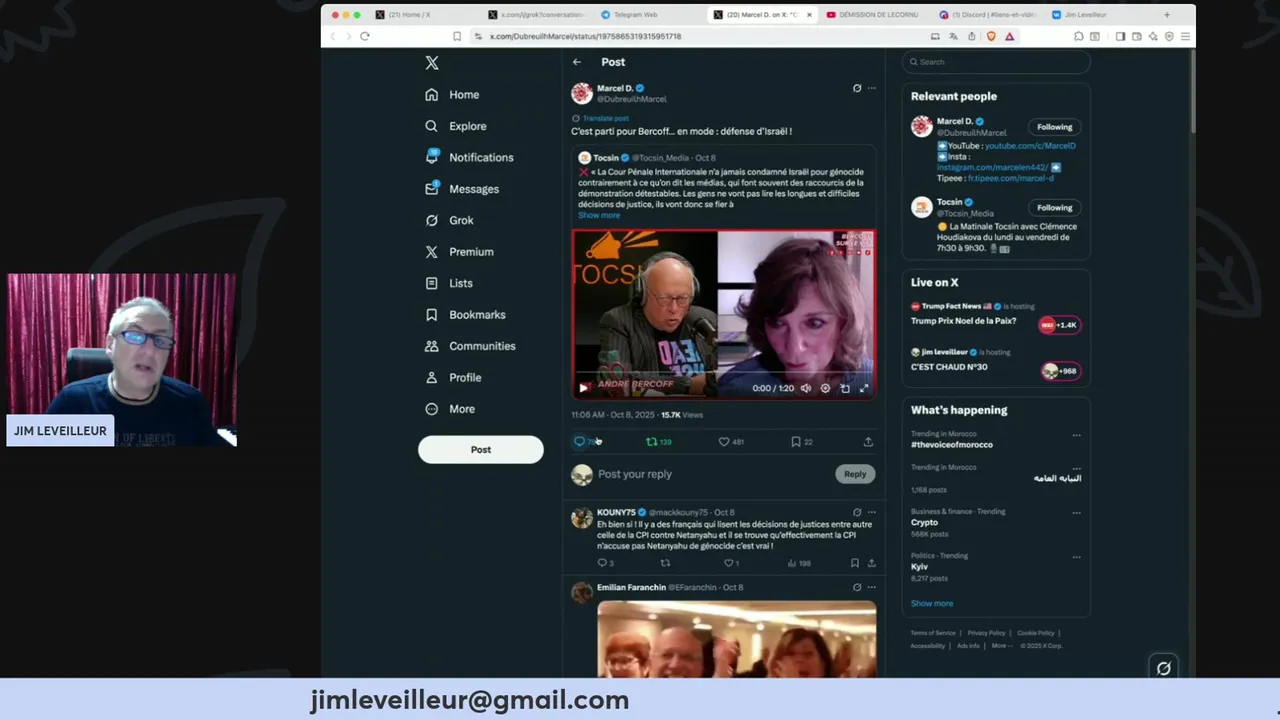Click the white Post button
This screenshot has height=720, width=1280.
coord(481,450)
